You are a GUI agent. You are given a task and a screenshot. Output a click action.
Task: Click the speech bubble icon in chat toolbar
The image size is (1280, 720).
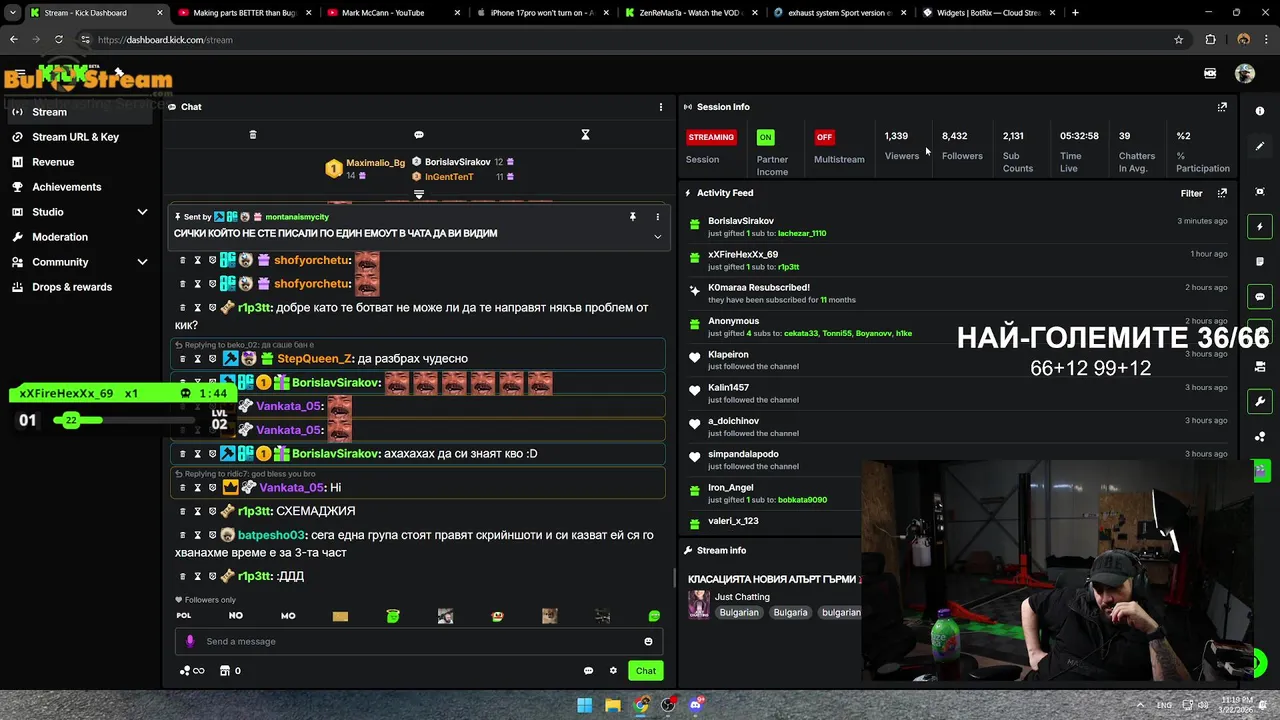pos(419,135)
